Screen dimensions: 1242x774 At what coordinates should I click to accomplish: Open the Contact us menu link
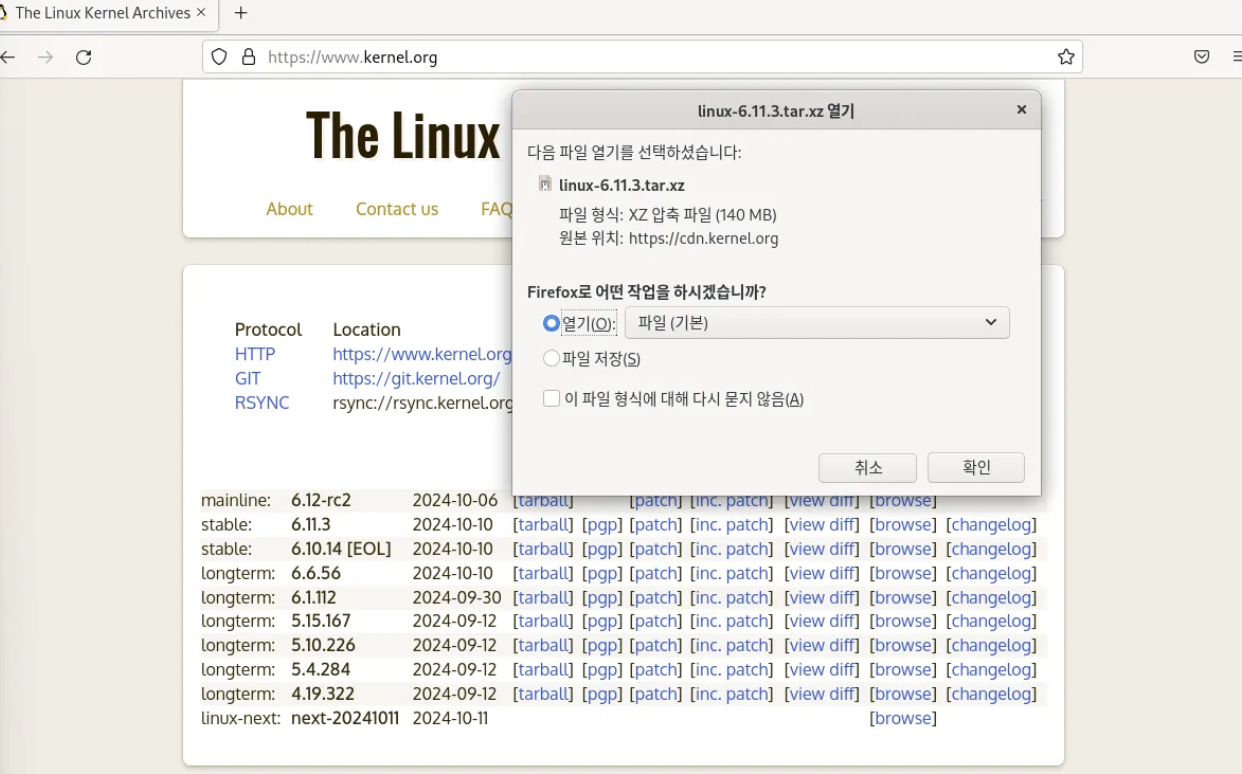click(x=397, y=209)
